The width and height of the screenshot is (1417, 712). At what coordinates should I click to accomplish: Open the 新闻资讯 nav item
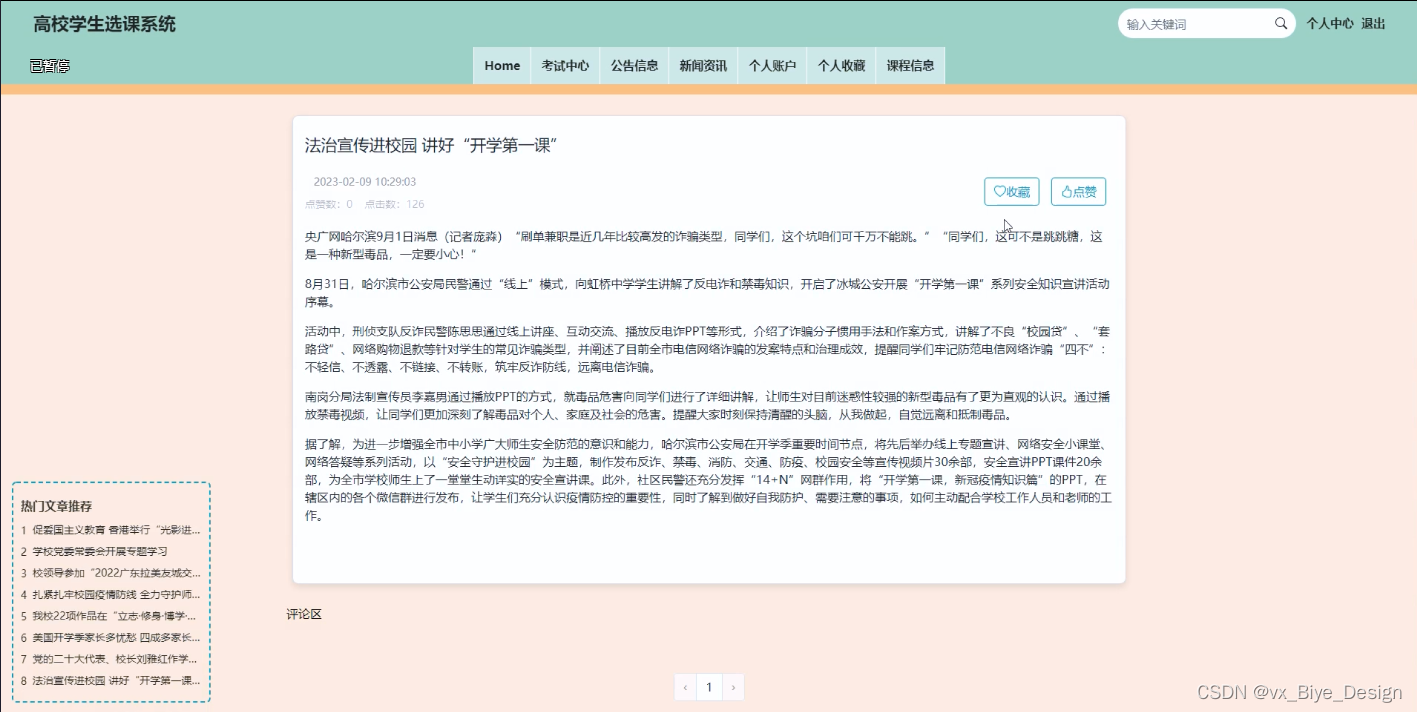[x=703, y=66]
